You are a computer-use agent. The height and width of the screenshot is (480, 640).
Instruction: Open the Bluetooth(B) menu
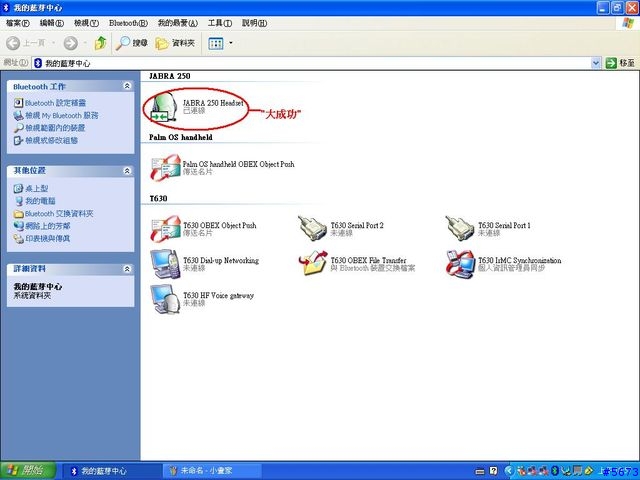128,23
